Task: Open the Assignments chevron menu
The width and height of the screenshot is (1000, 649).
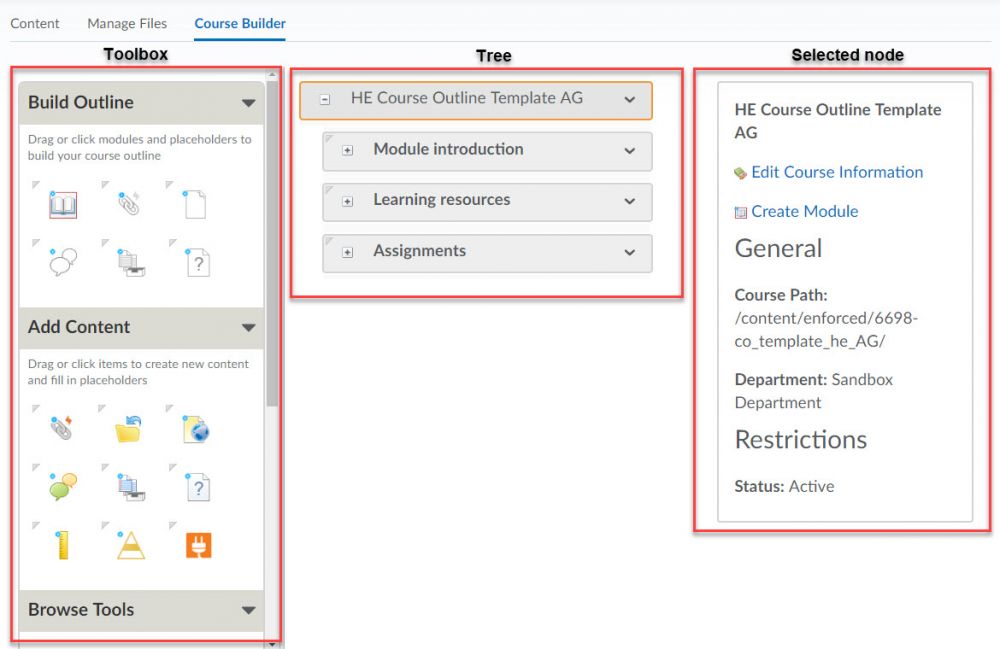Action: (629, 252)
